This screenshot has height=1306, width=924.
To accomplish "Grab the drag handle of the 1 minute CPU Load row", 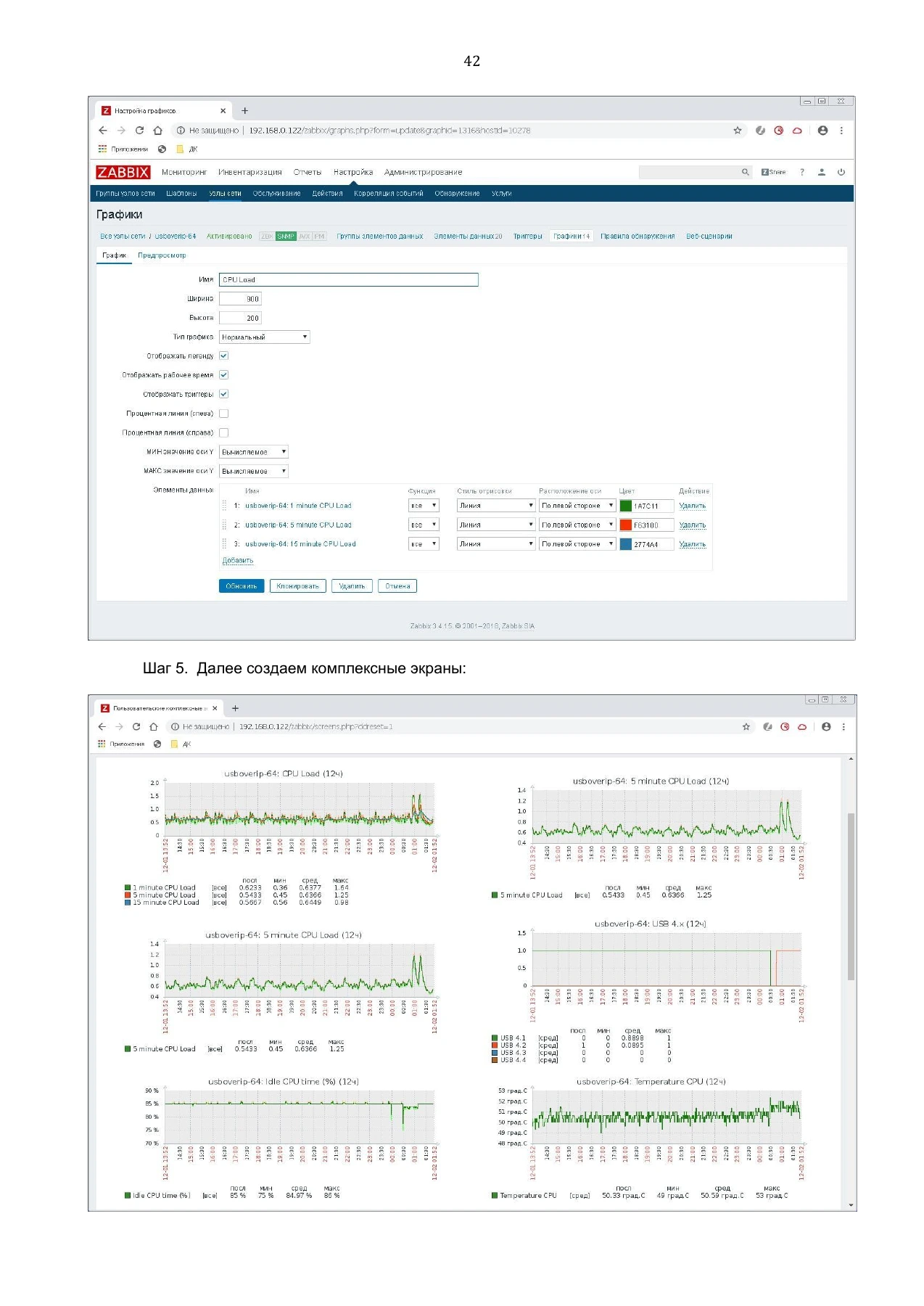I will coord(224,506).
